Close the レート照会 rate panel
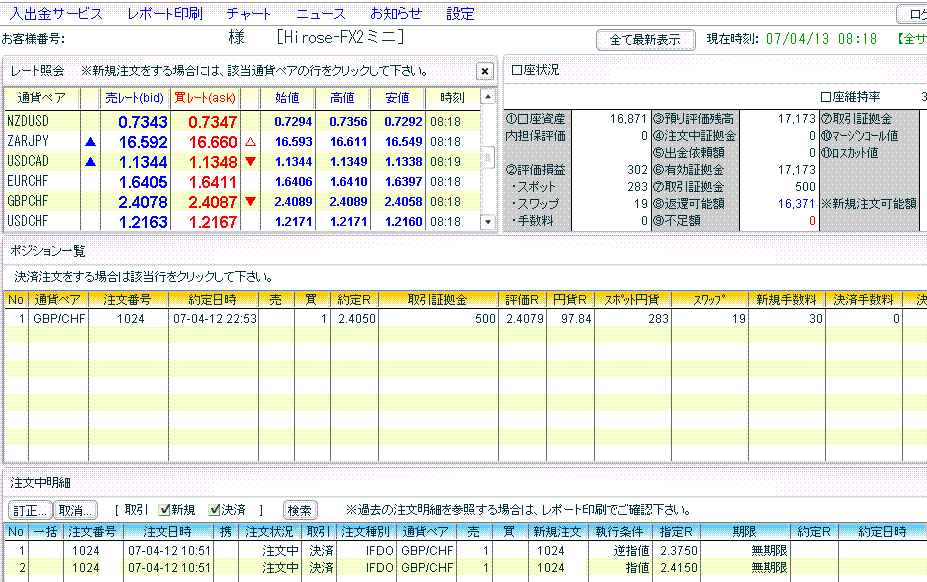Viewport: 927px width, 582px height. coord(484,71)
